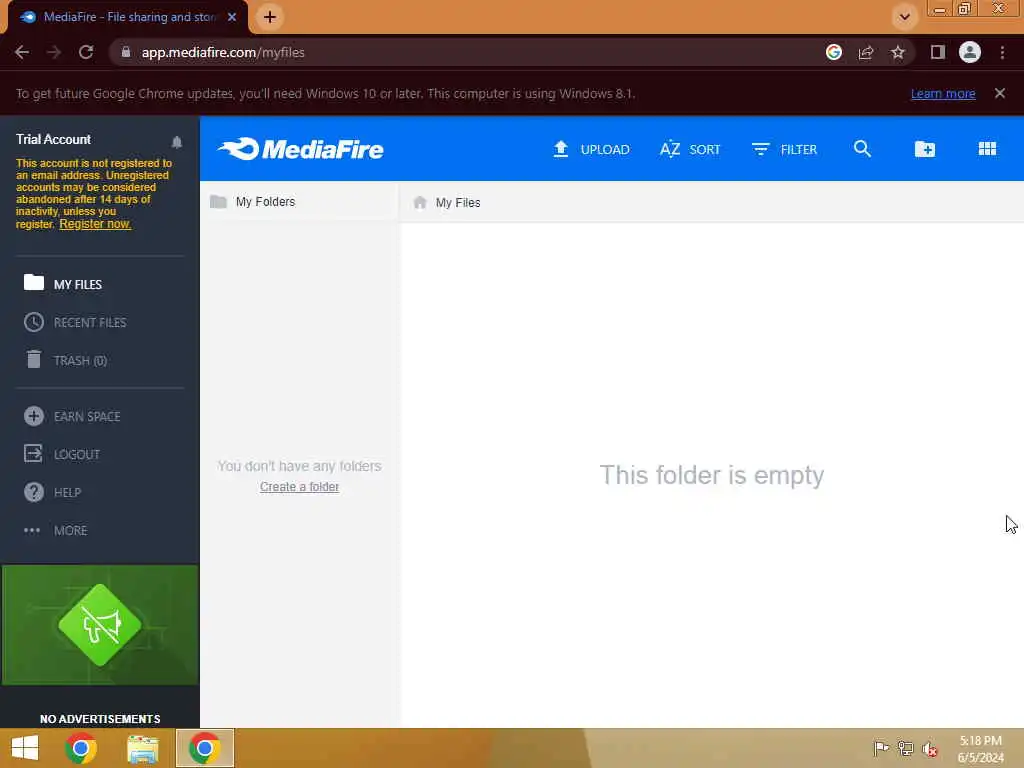Select the MediaFire browser tab

point(127,17)
